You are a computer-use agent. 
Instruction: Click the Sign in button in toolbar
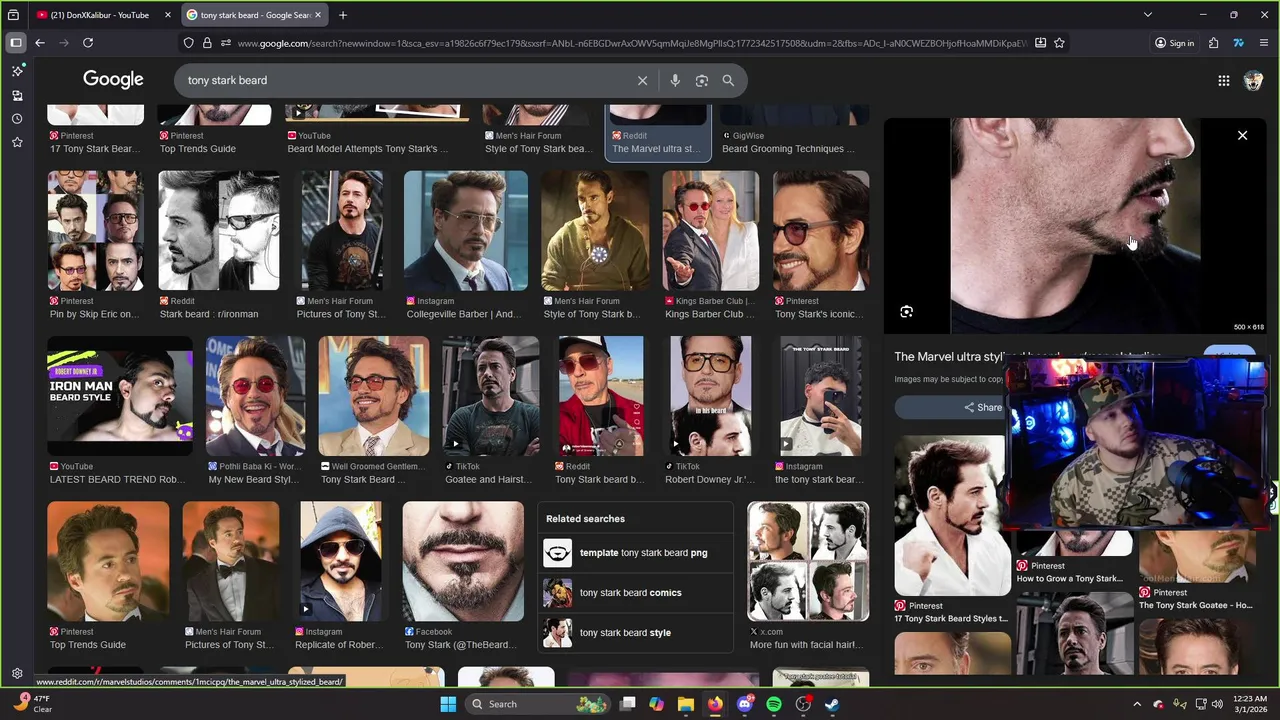(x=1174, y=43)
